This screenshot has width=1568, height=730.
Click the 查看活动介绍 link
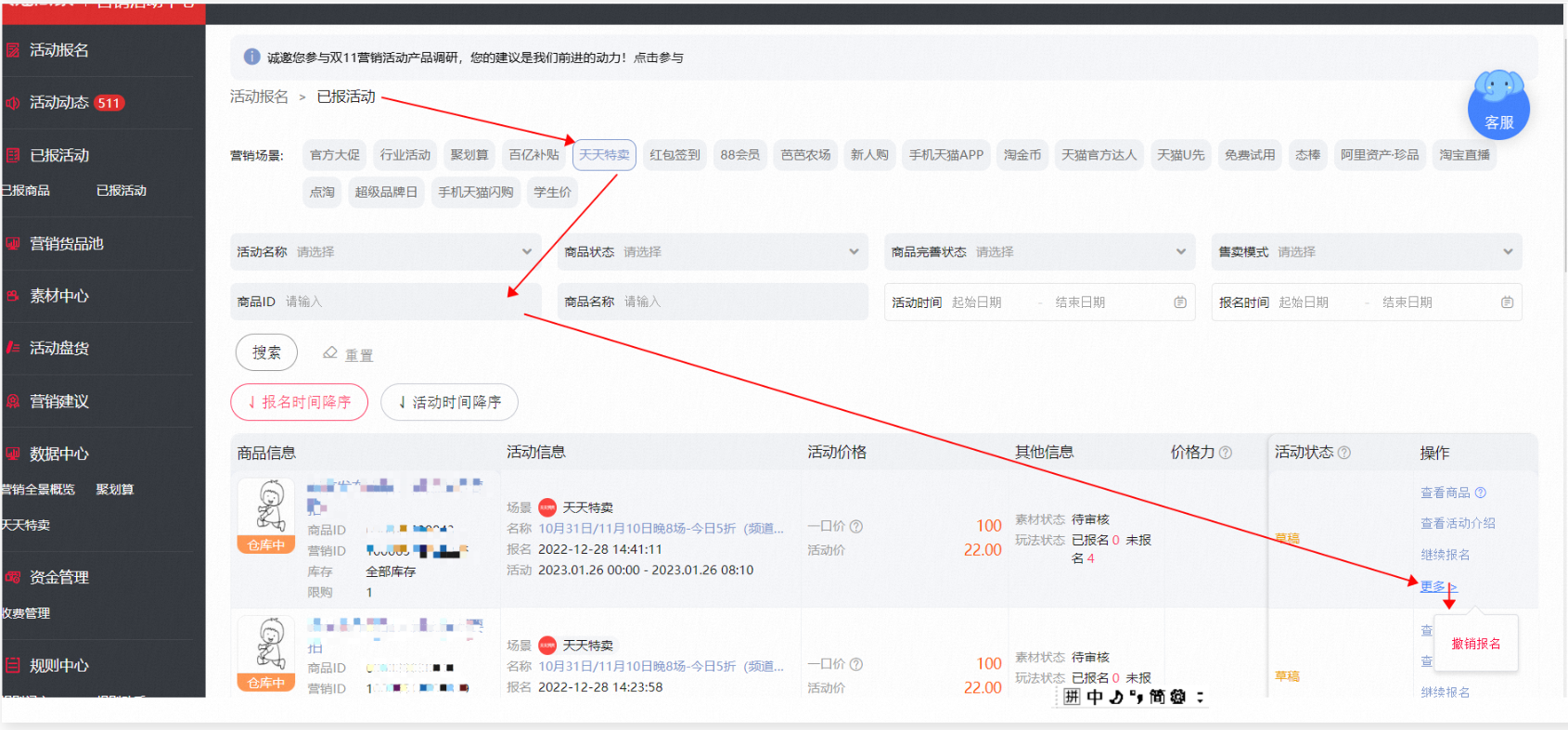(x=1458, y=523)
